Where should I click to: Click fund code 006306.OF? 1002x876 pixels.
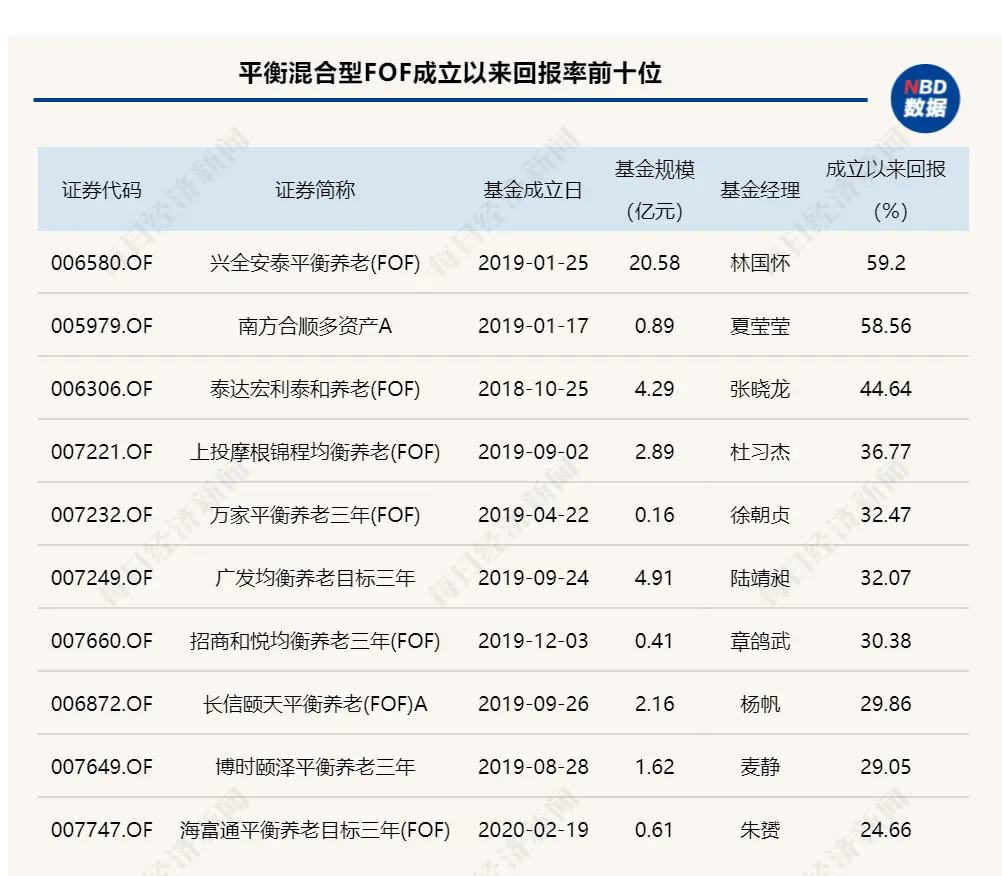pyautogui.click(x=102, y=389)
